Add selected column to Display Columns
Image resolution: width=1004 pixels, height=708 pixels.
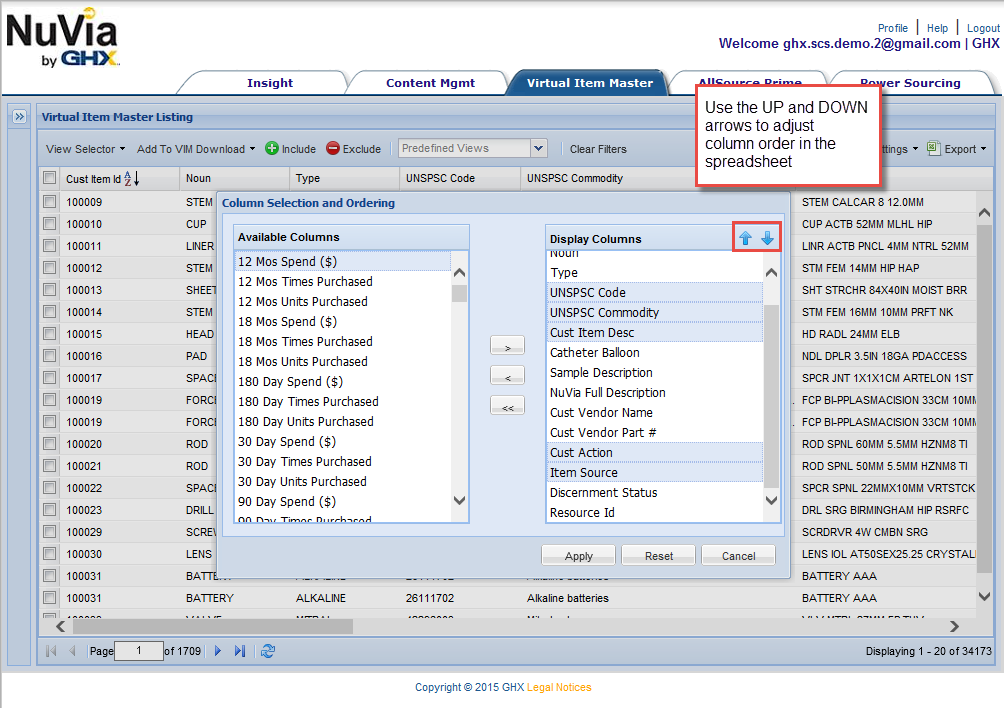click(x=507, y=346)
